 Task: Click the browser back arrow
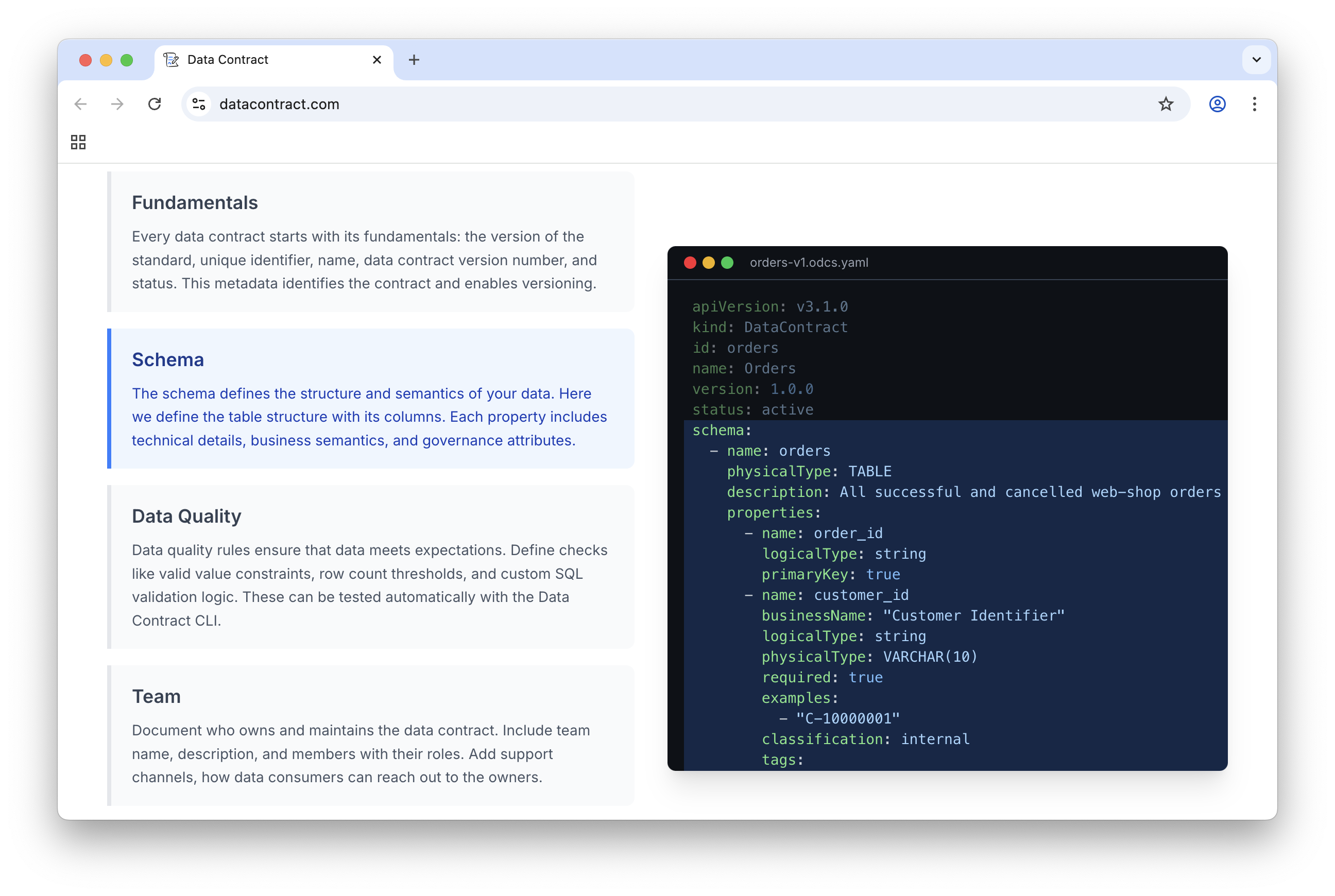pyautogui.click(x=80, y=104)
